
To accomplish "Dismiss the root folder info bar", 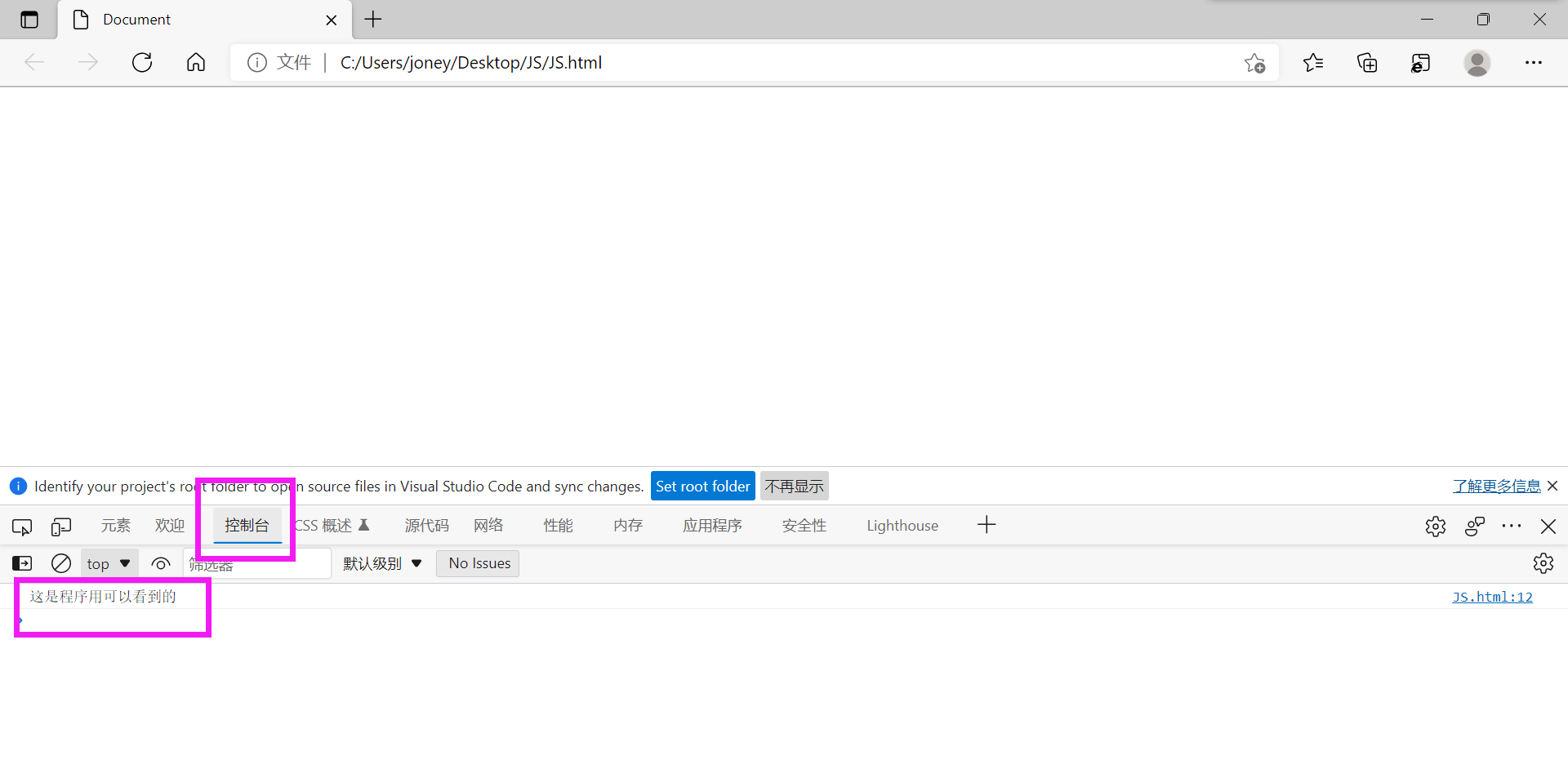I will coord(1552,487).
